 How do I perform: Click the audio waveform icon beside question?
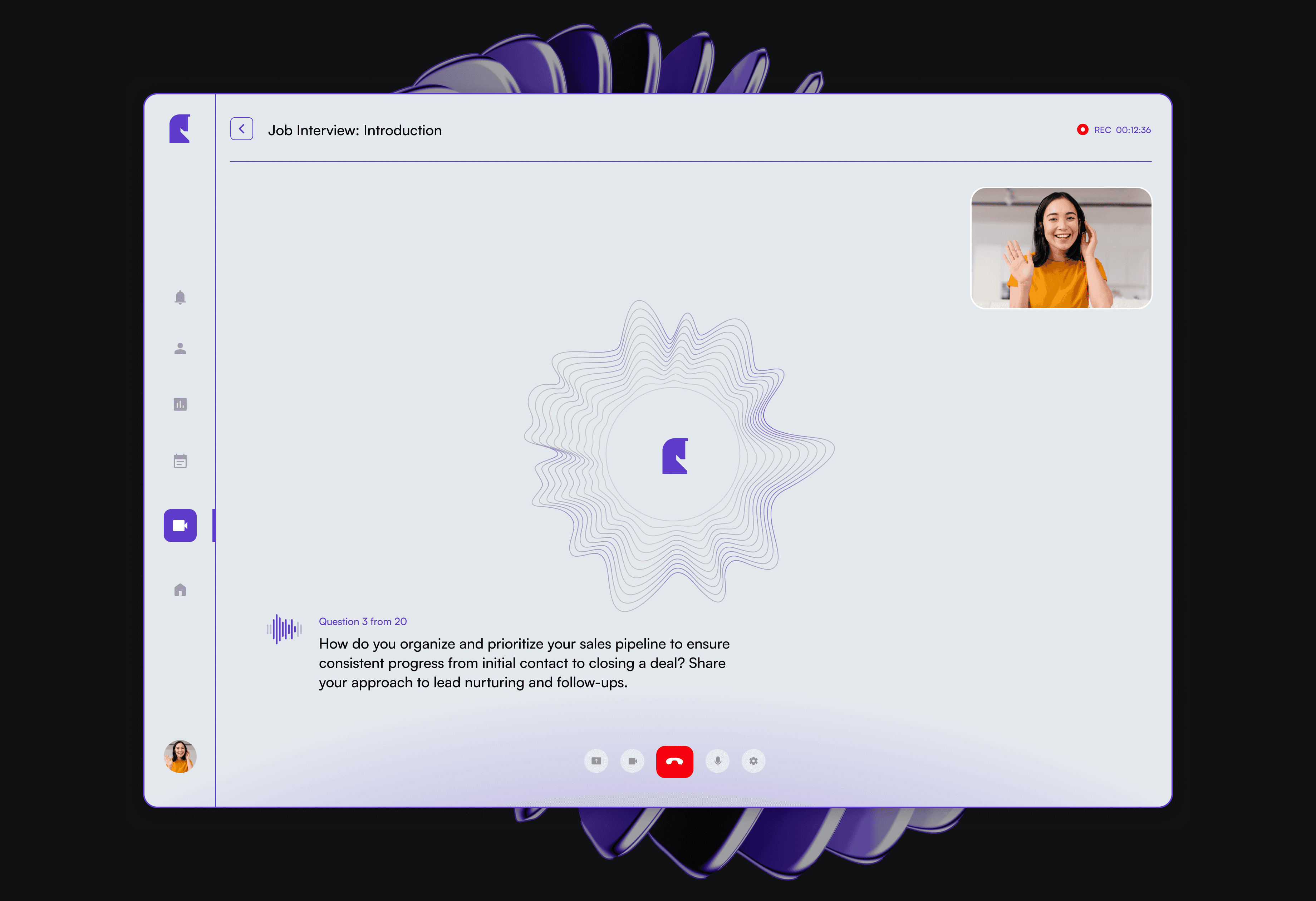pyautogui.click(x=284, y=629)
